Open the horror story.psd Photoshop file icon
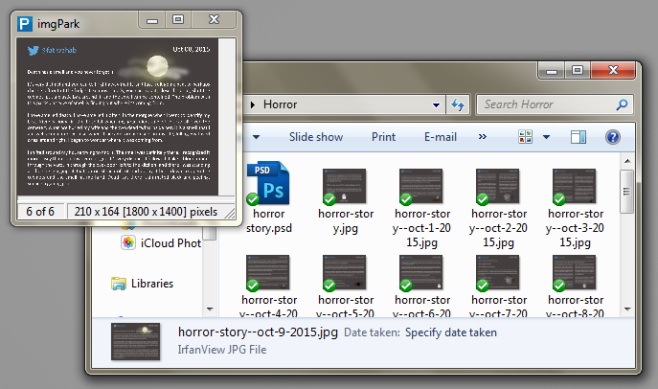This screenshot has height=389, width=658. 268,184
